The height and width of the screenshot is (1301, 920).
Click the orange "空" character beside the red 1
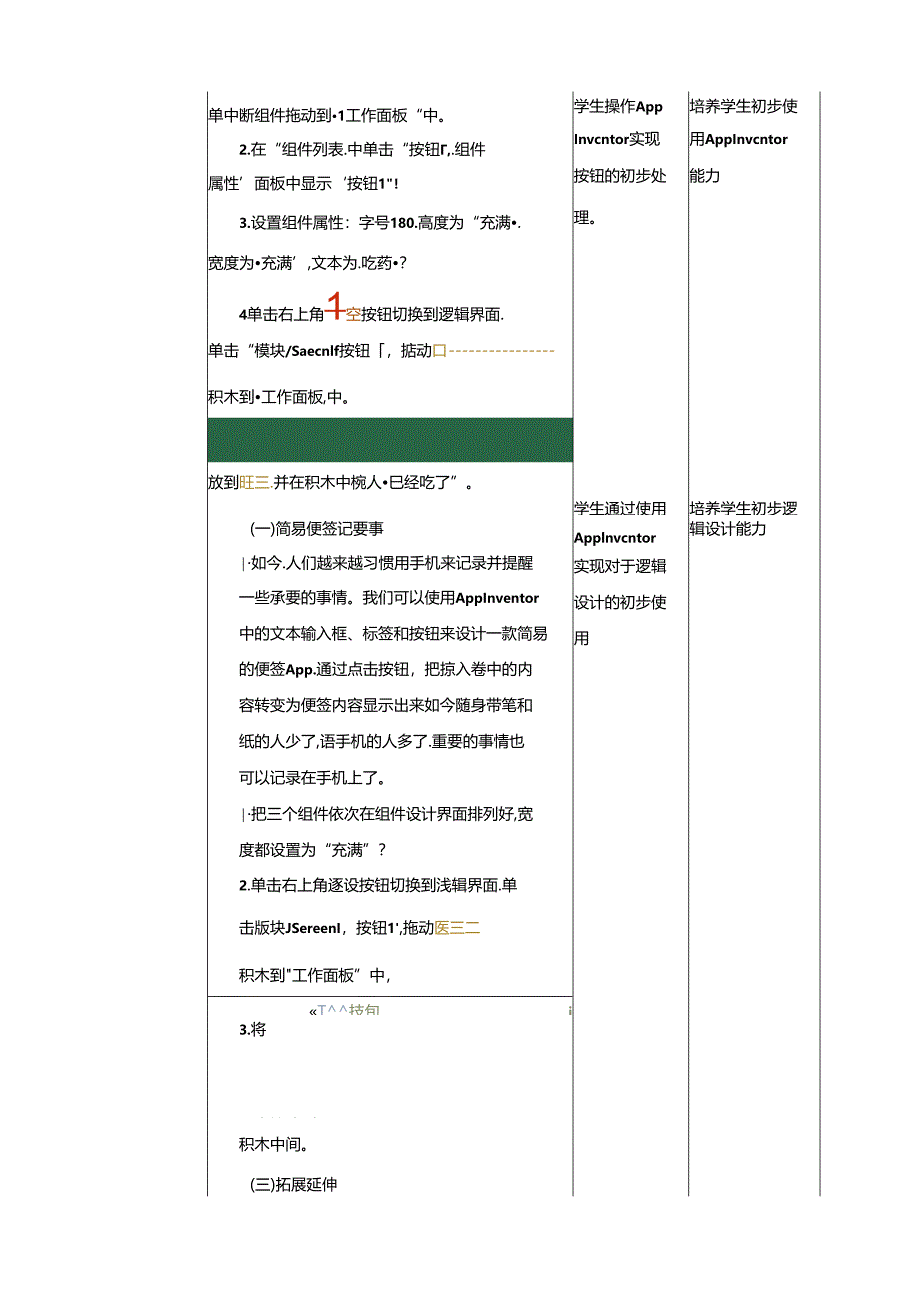353,314
